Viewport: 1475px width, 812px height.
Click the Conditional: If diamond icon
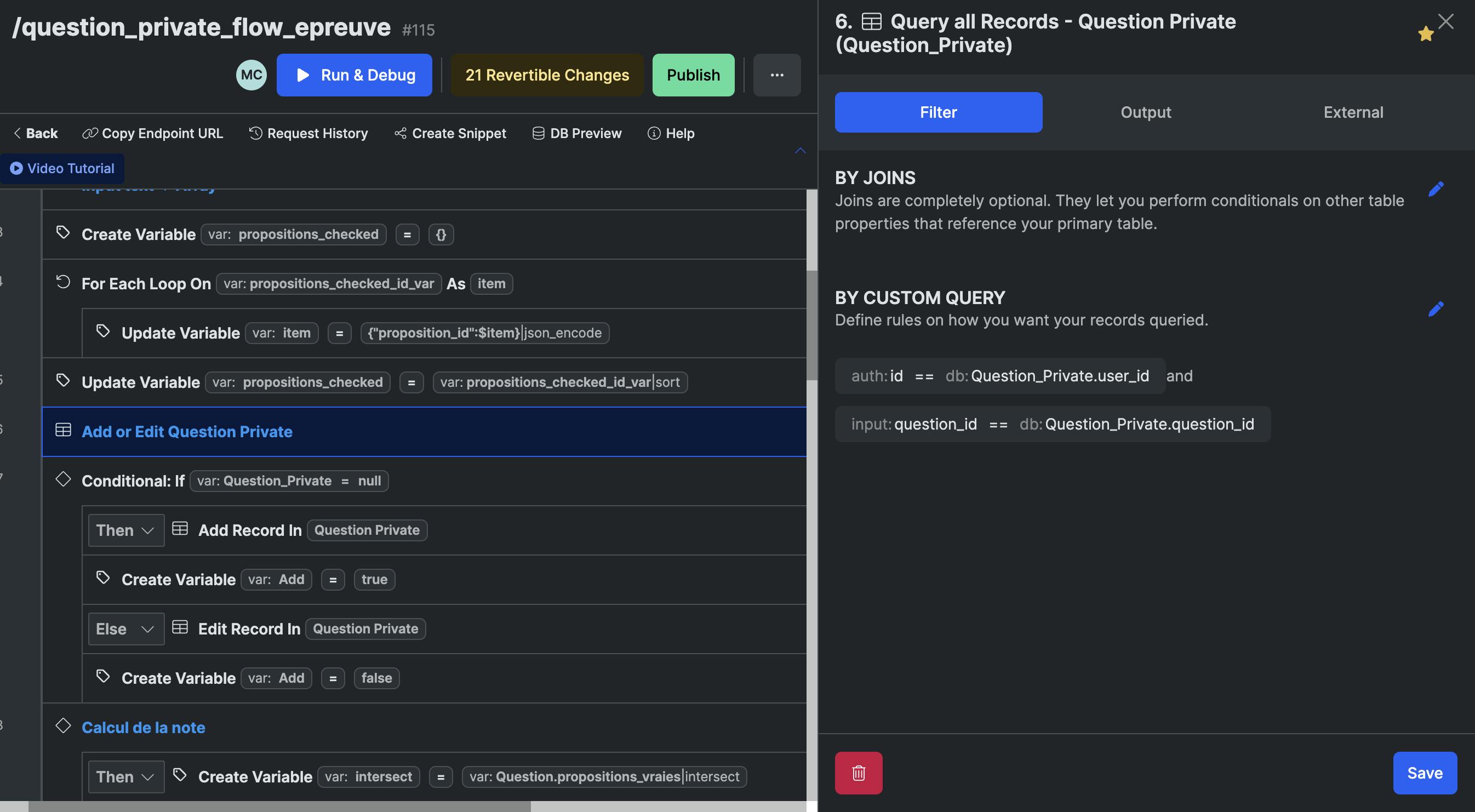click(63, 479)
